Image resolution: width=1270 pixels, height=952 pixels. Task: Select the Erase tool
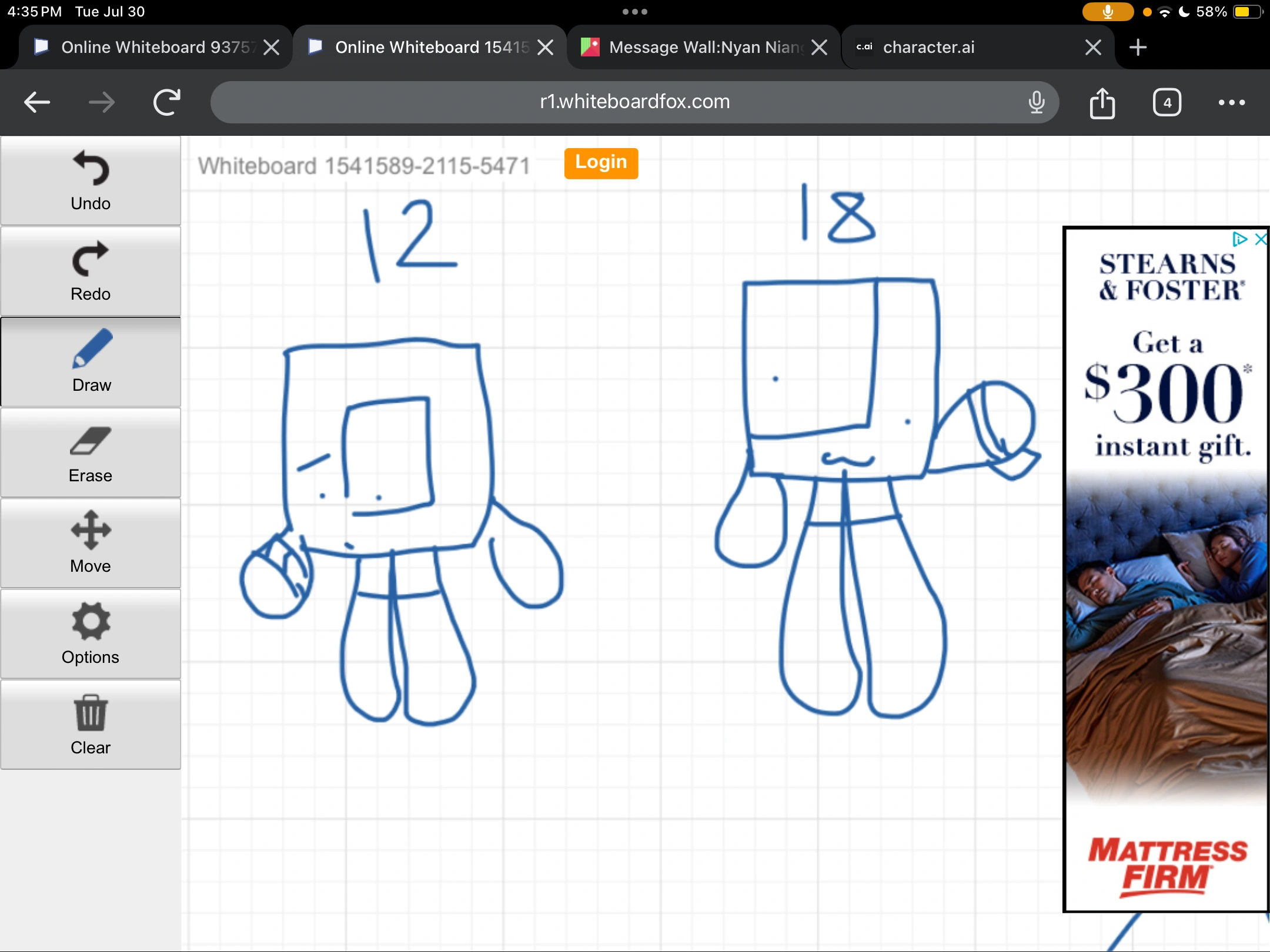point(91,453)
